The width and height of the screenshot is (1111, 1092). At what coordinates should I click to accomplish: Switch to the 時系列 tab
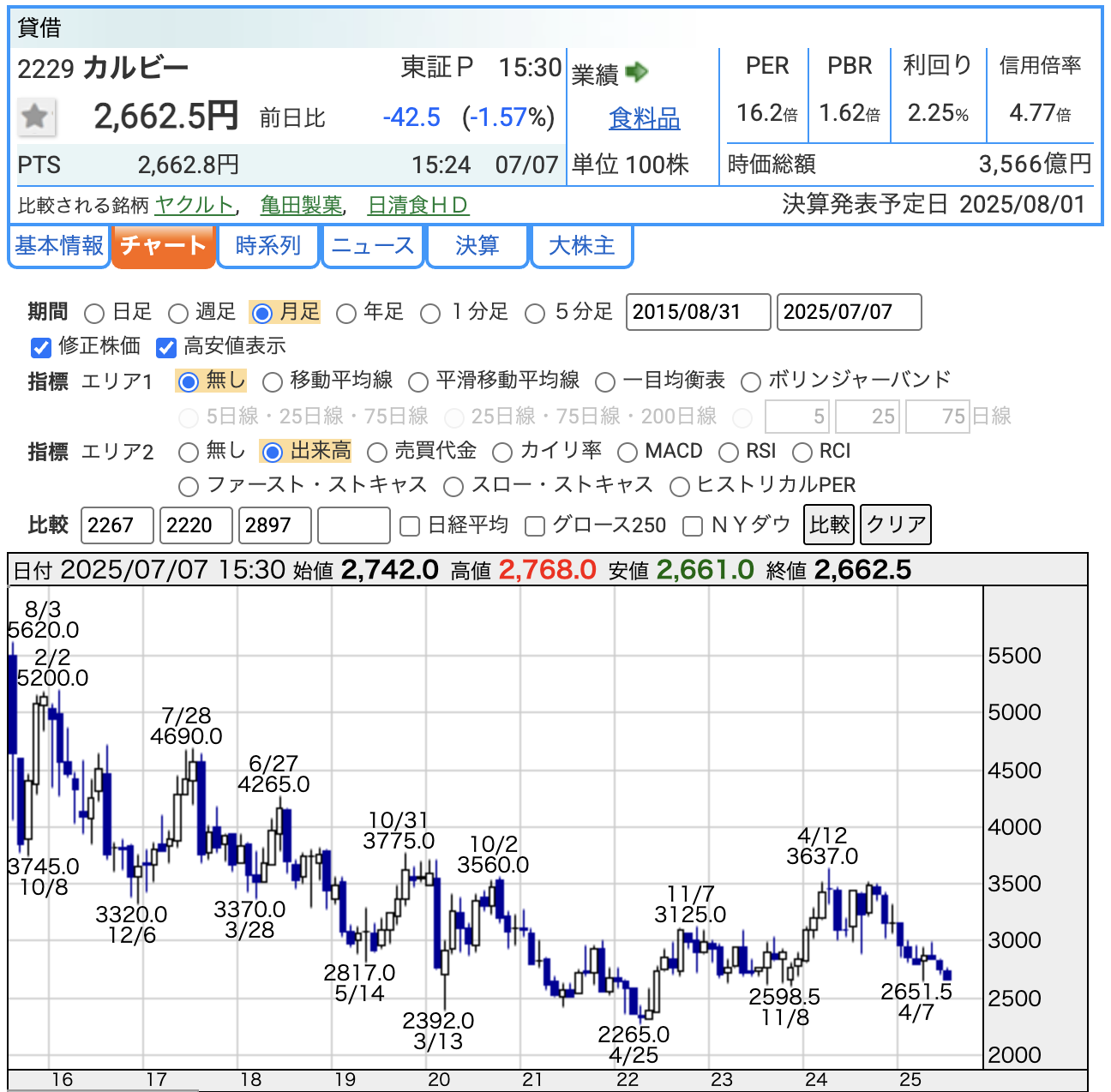(x=267, y=246)
